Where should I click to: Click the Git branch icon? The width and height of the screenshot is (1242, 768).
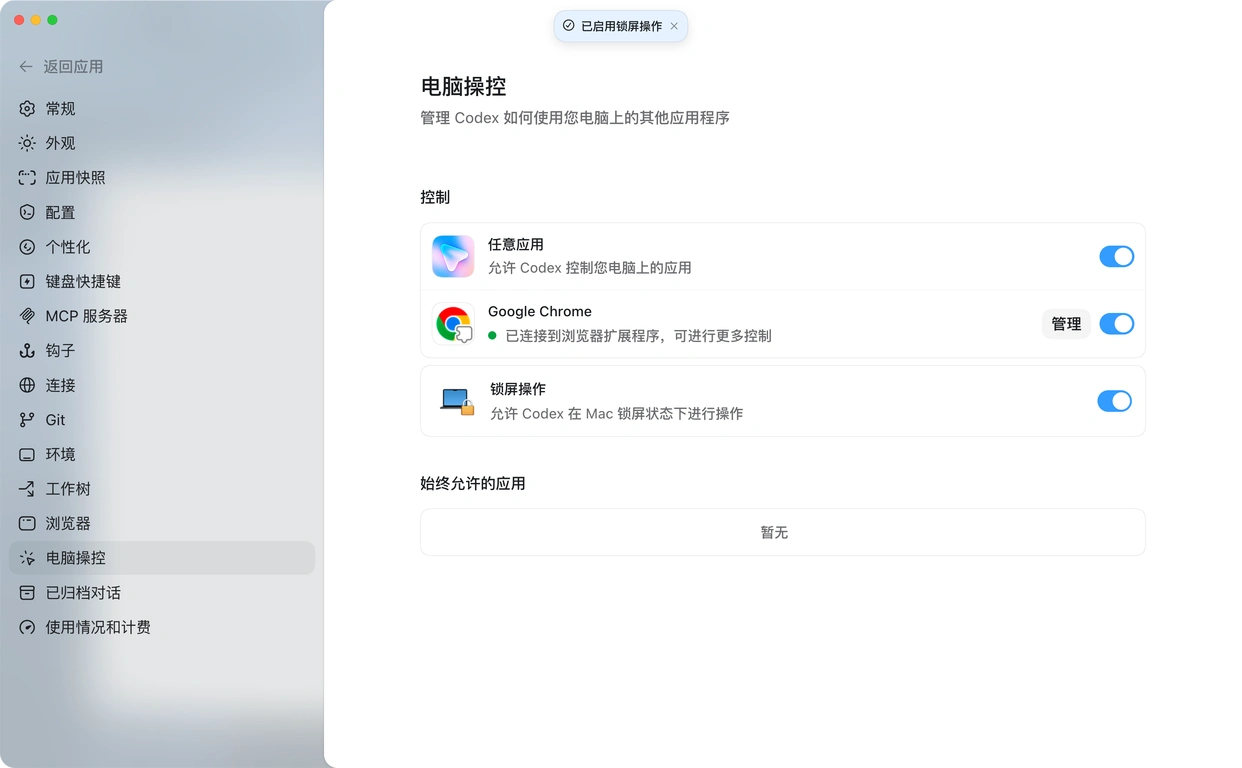point(27,420)
